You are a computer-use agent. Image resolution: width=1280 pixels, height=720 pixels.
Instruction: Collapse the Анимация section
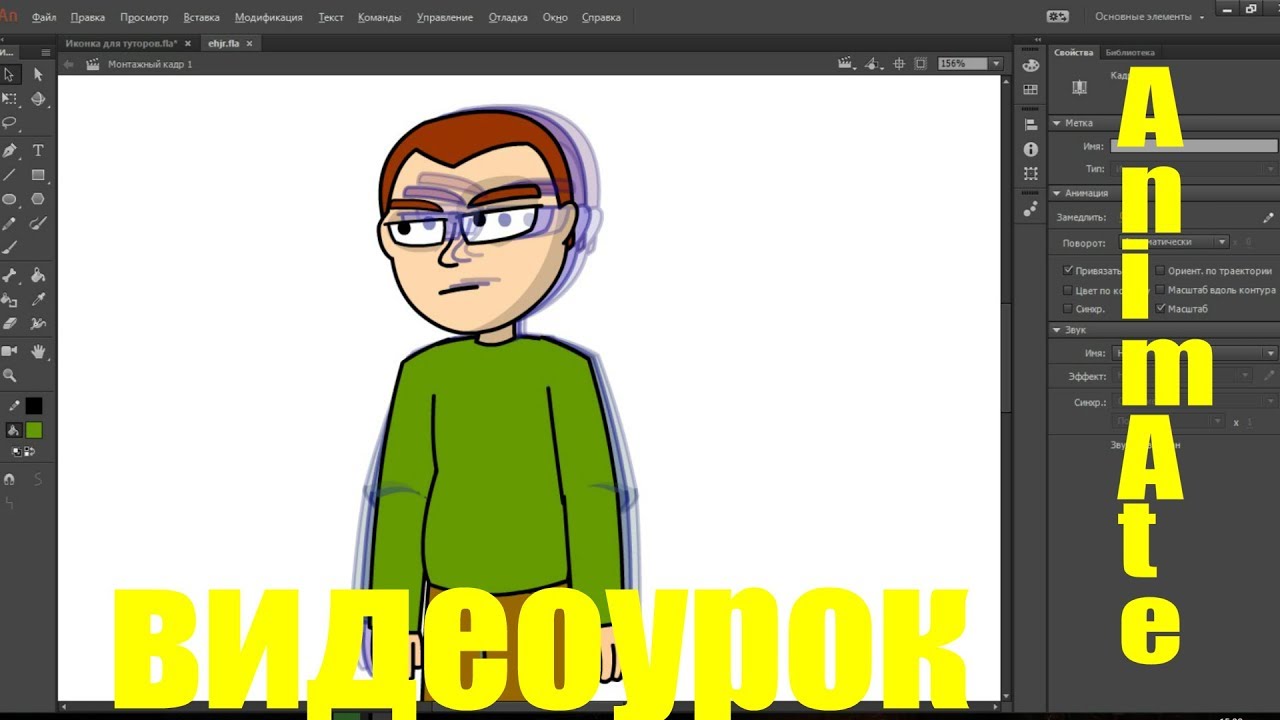tap(1056, 193)
